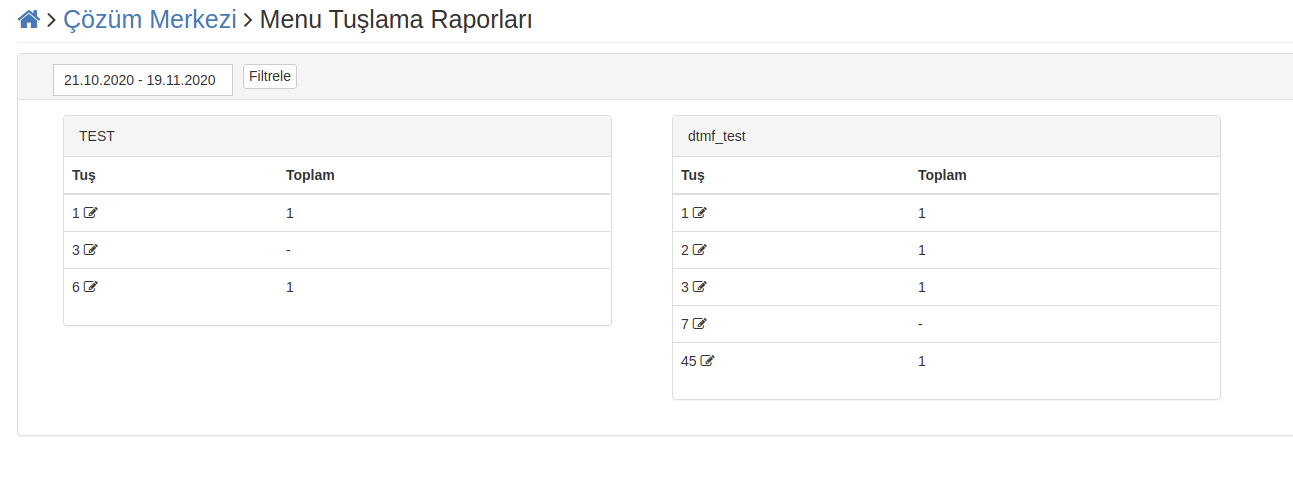Open Toplam value for TEST key 6
Viewport: 1293px width, 486px height.
click(290, 287)
